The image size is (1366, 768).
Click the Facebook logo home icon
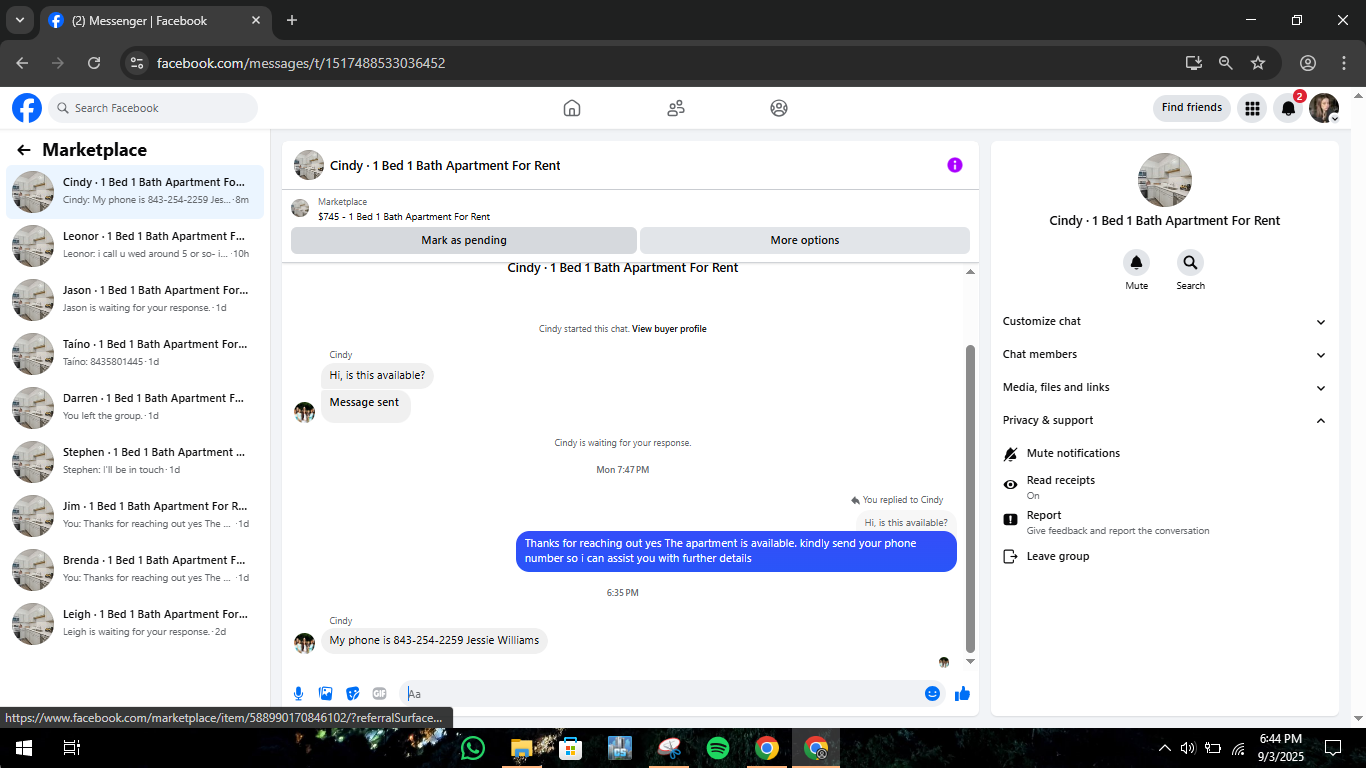pyautogui.click(x=27, y=108)
